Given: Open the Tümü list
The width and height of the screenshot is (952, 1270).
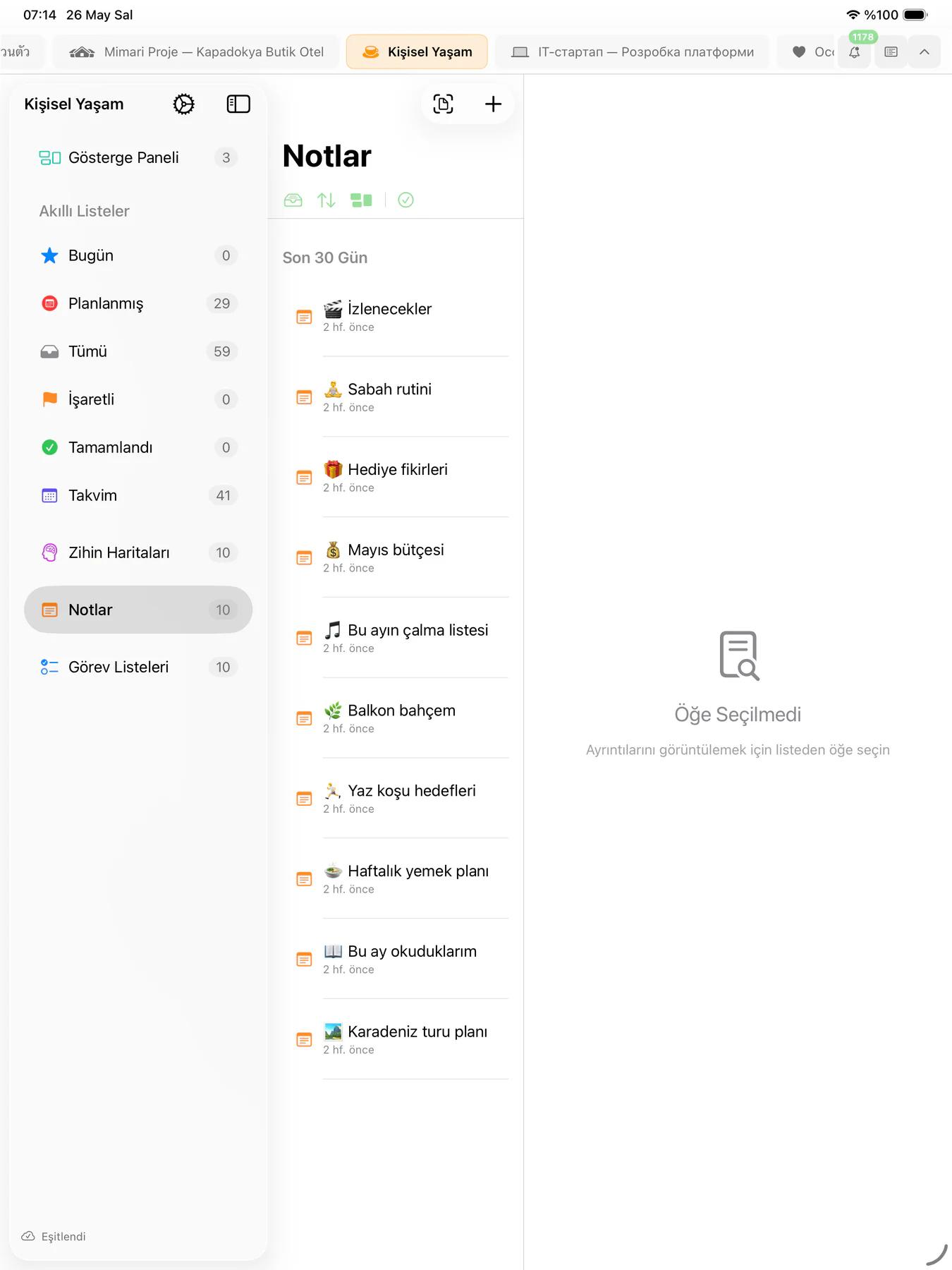Looking at the screenshot, I should tap(138, 351).
